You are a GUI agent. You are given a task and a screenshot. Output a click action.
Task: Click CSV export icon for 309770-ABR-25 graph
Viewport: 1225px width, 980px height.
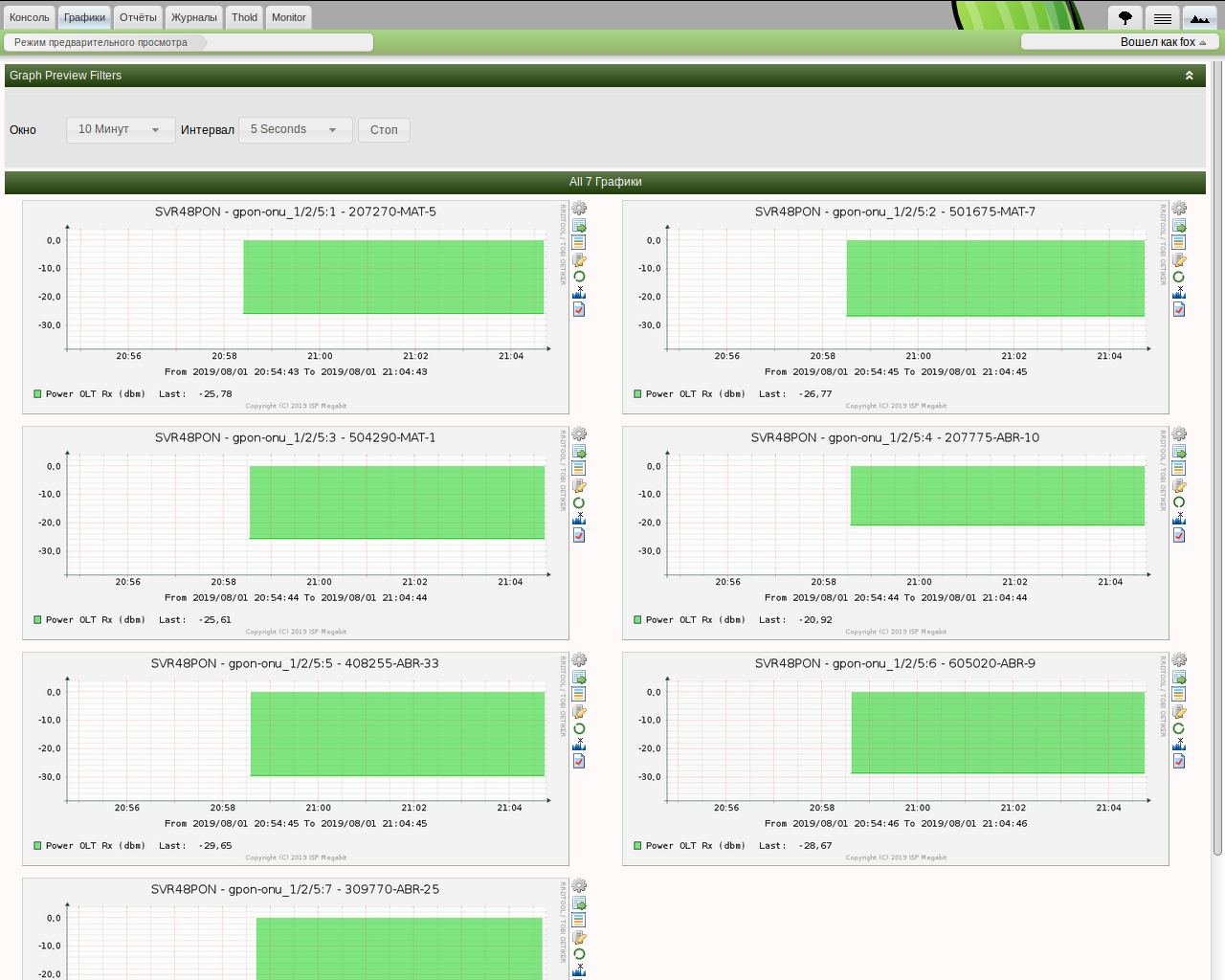coord(579,903)
